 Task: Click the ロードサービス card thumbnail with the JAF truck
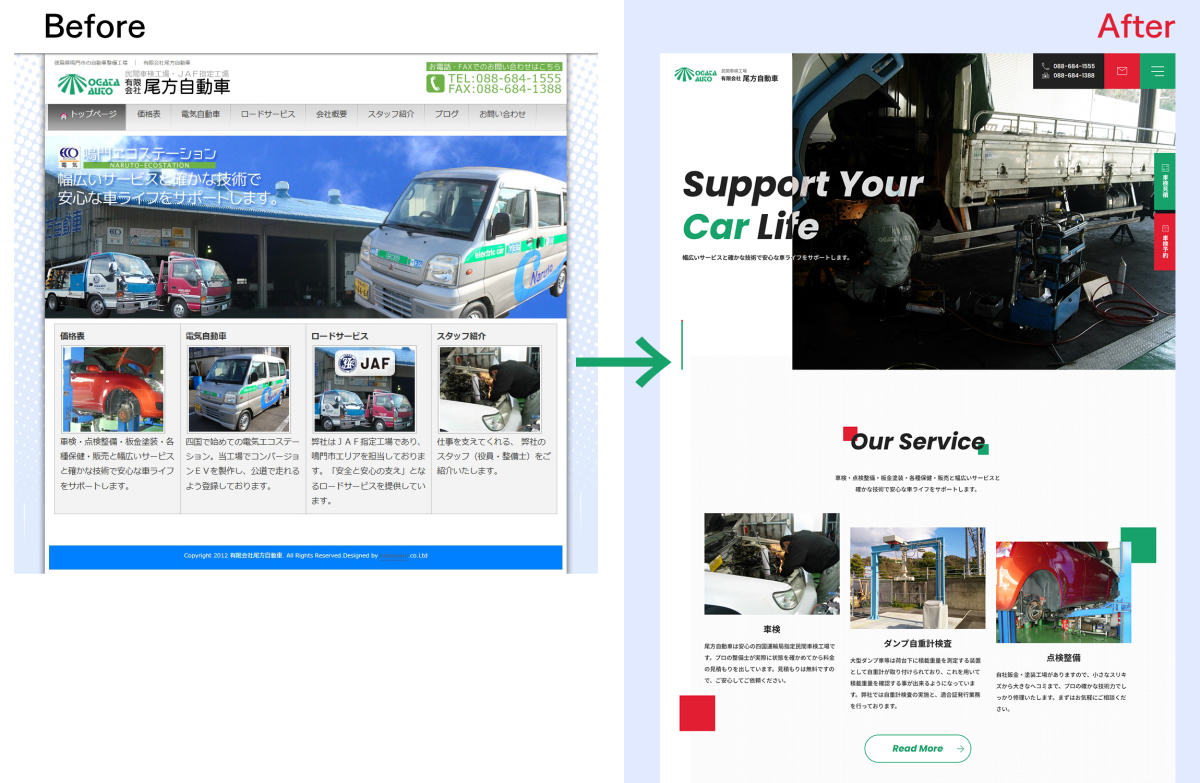365,389
